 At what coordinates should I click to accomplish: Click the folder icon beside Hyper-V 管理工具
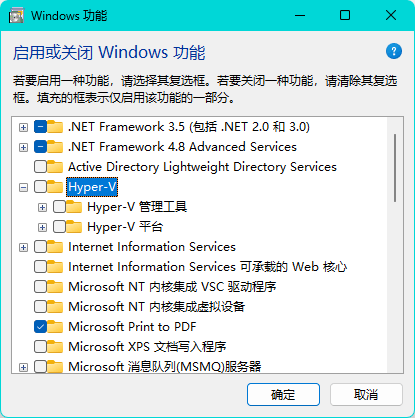(74, 207)
